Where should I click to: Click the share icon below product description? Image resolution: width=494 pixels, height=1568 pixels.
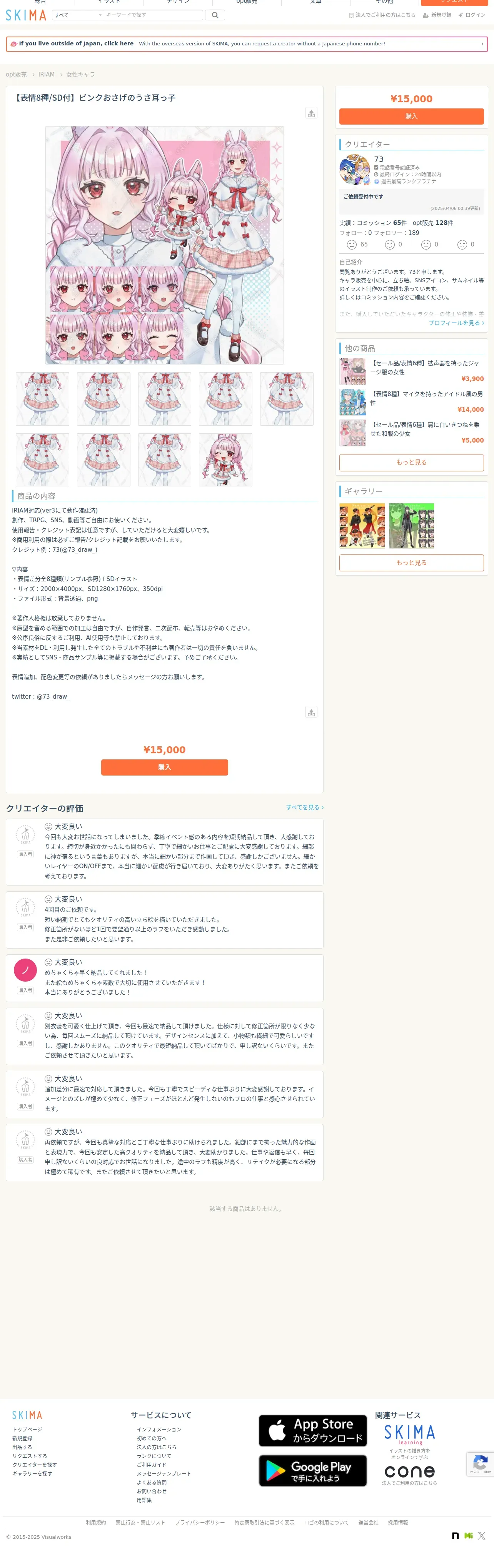click(x=311, y=712)
